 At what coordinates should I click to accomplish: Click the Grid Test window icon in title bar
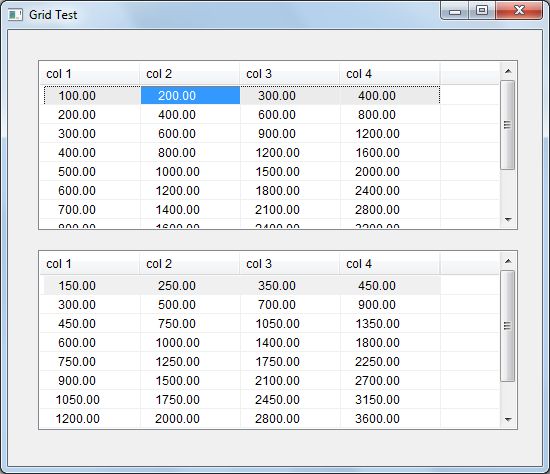[15, 15]
